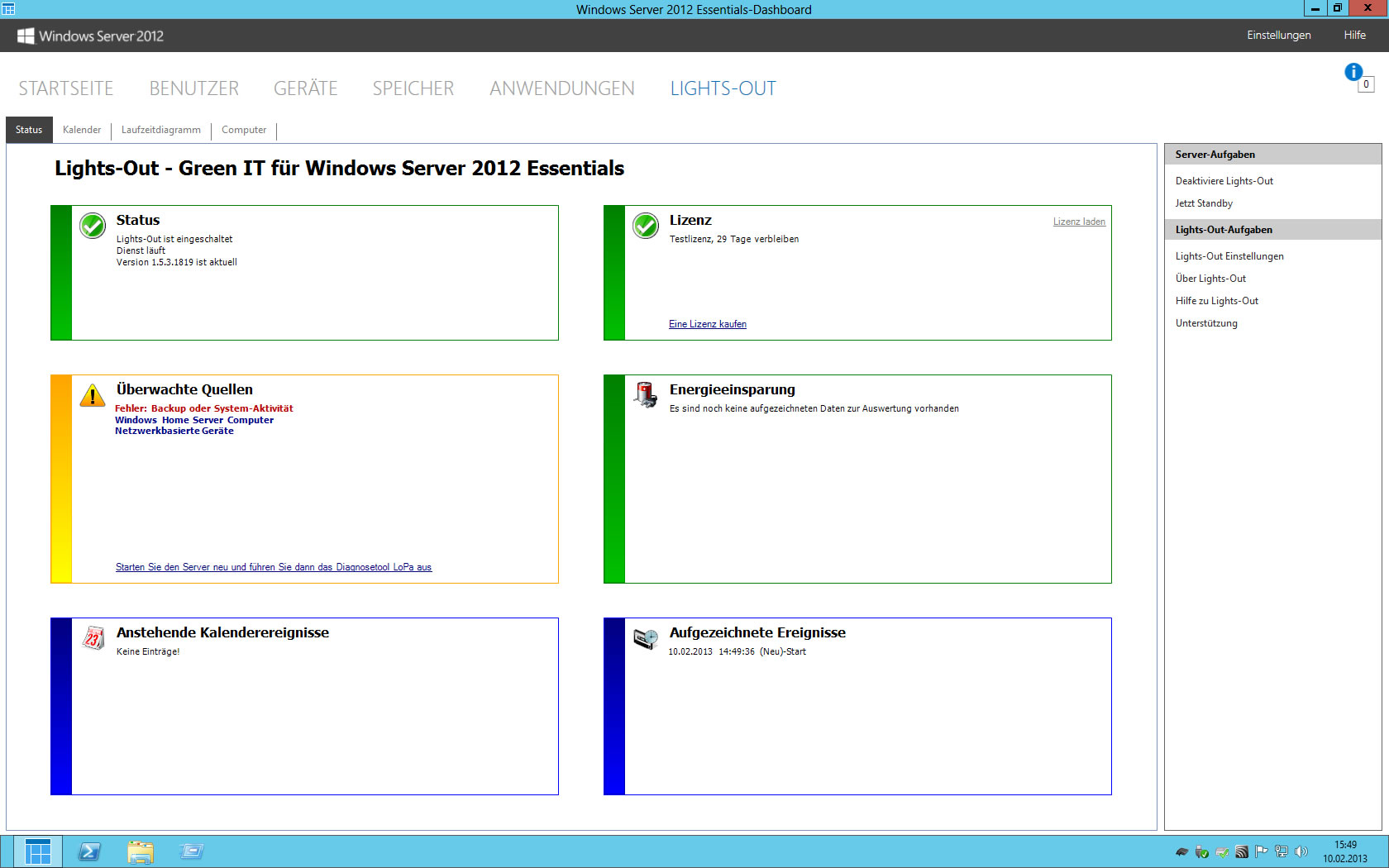Image resolution: width=1389 pixels, height=868 pixels.
Task: Click Netzwerkbasierte Geräte source
Action: tap(174, 431)
